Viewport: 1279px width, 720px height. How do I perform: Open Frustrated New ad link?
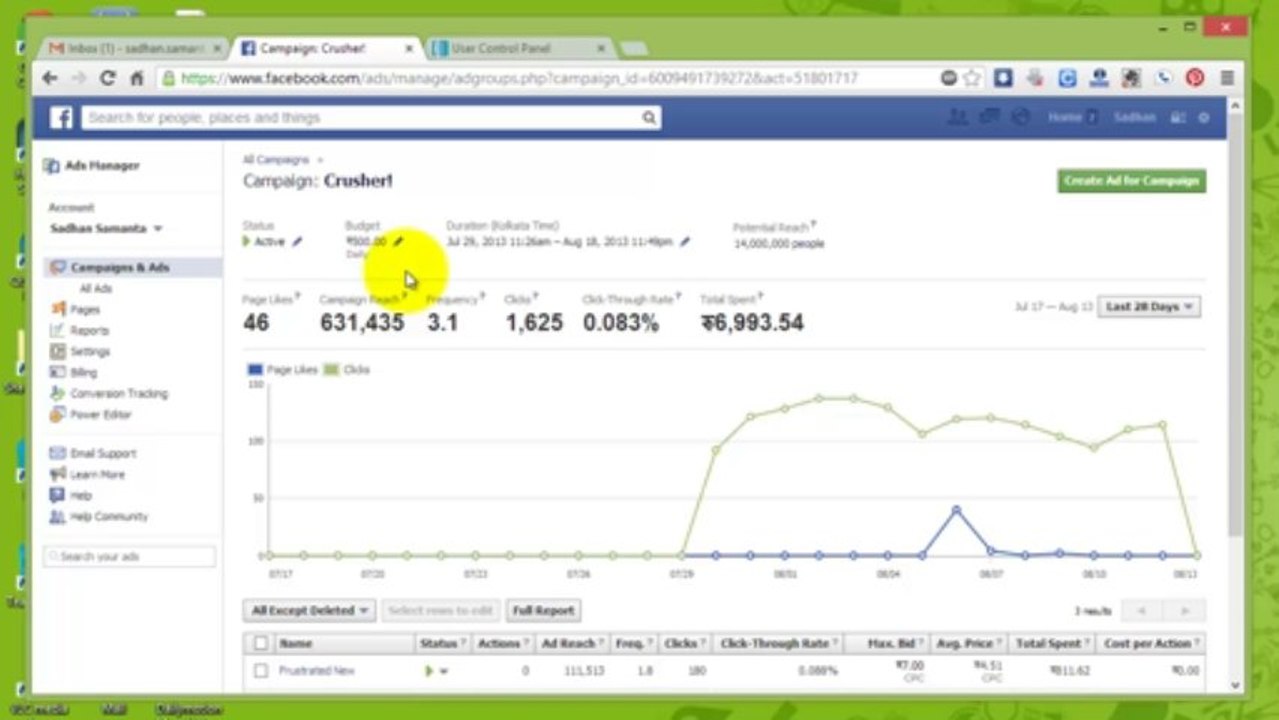316,671
